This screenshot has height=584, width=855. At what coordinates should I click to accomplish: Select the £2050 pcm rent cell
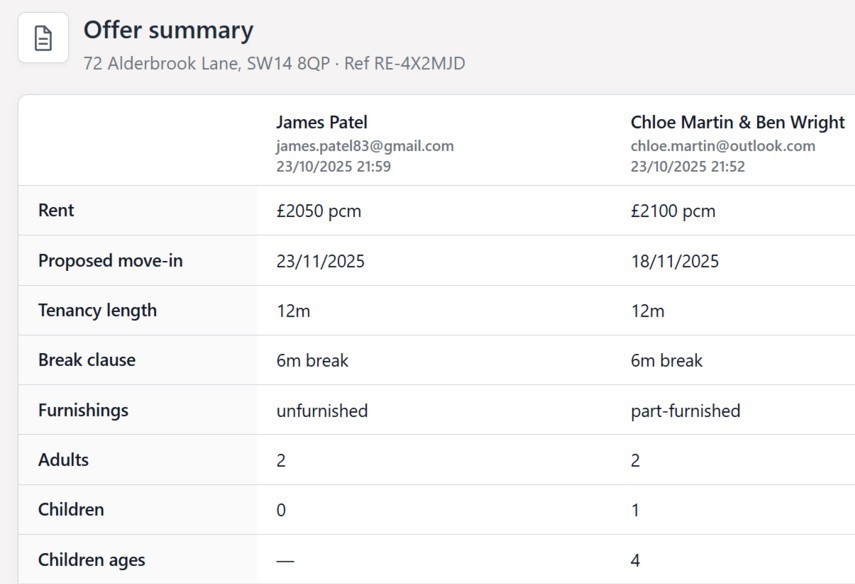319,211
